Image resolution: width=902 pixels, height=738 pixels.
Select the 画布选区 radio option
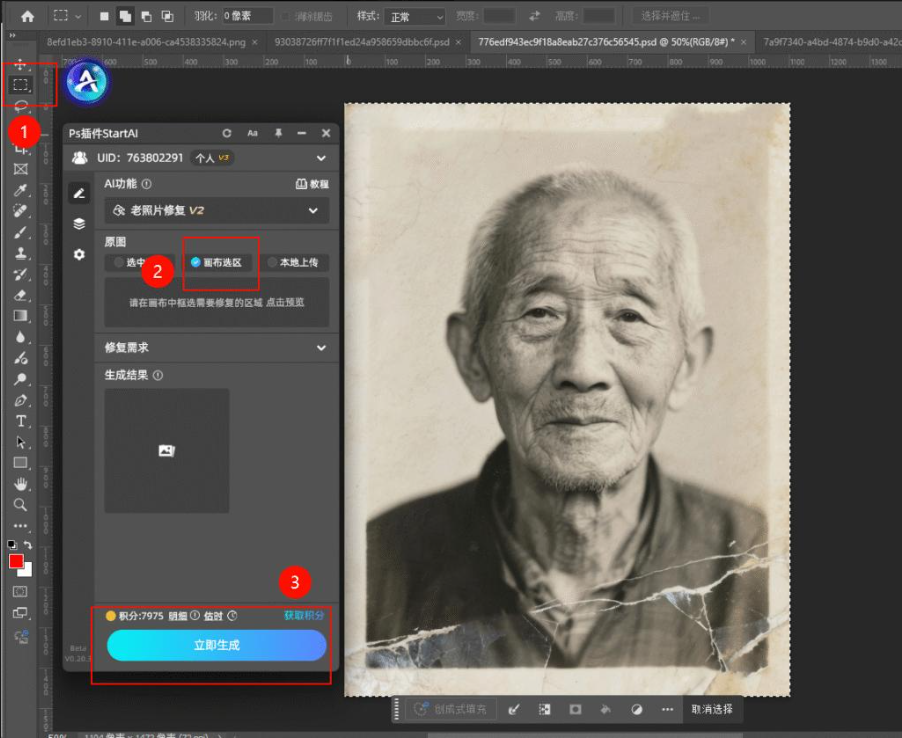[x=220, y=263]
